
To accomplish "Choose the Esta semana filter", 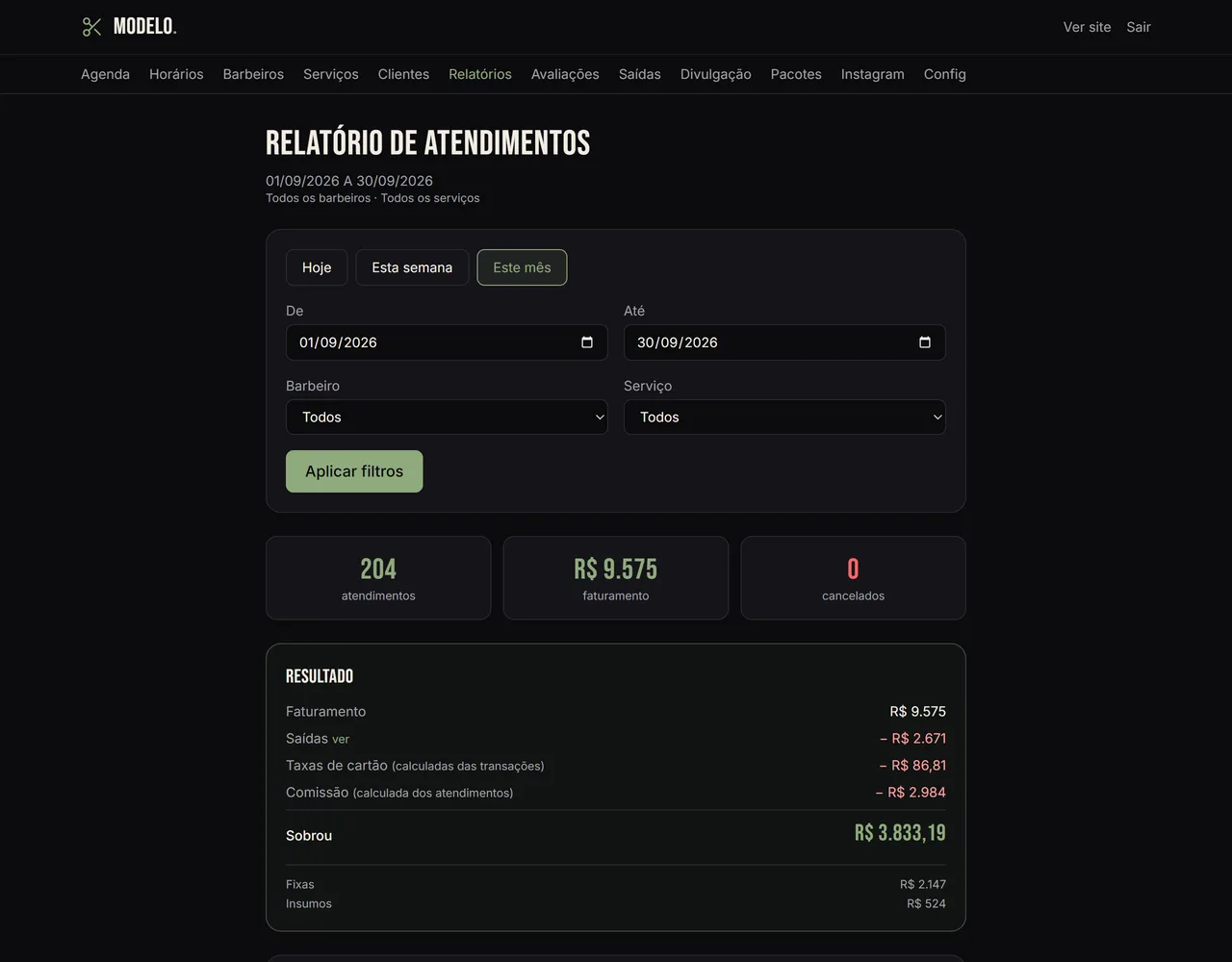I will pos(412,267).
